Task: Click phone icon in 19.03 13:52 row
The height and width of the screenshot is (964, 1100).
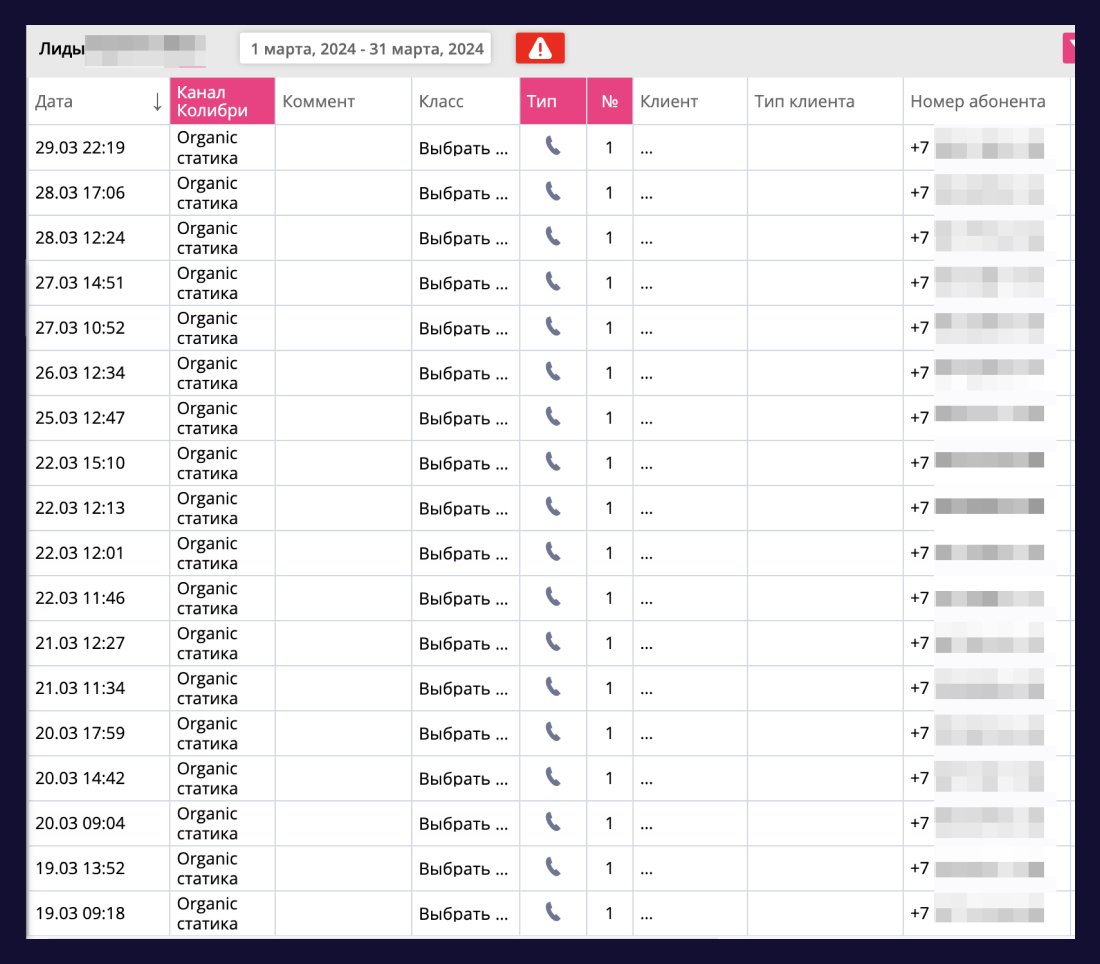Action: click(x=553, y=866)
